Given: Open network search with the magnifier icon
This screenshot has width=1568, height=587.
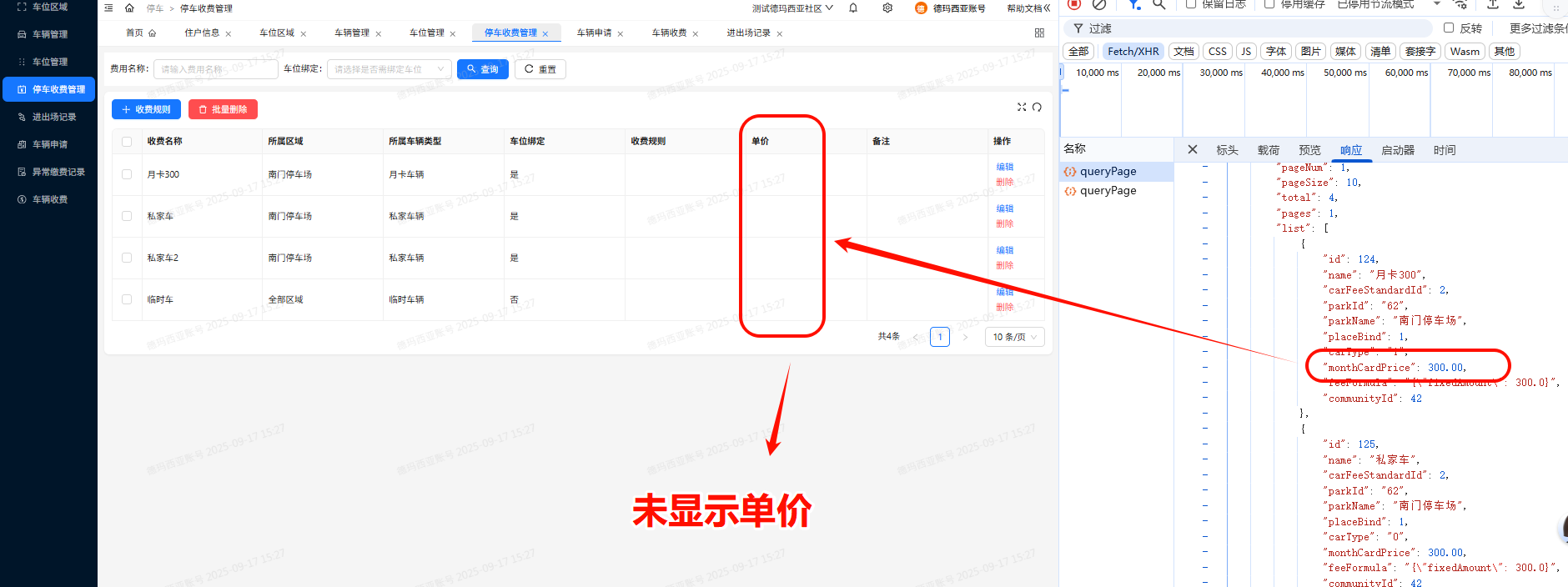Looking at the screenshot, I should coord(1159,4).
